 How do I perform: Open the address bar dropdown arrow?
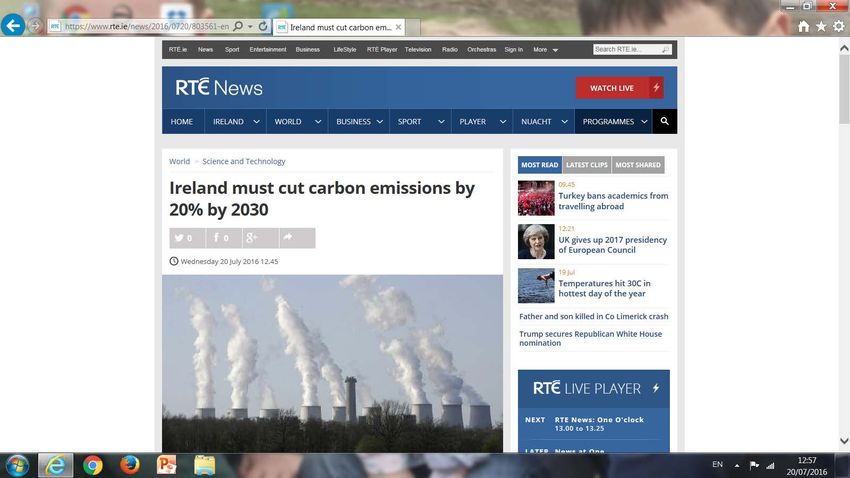pyautogui.click(x=250, y=27)
